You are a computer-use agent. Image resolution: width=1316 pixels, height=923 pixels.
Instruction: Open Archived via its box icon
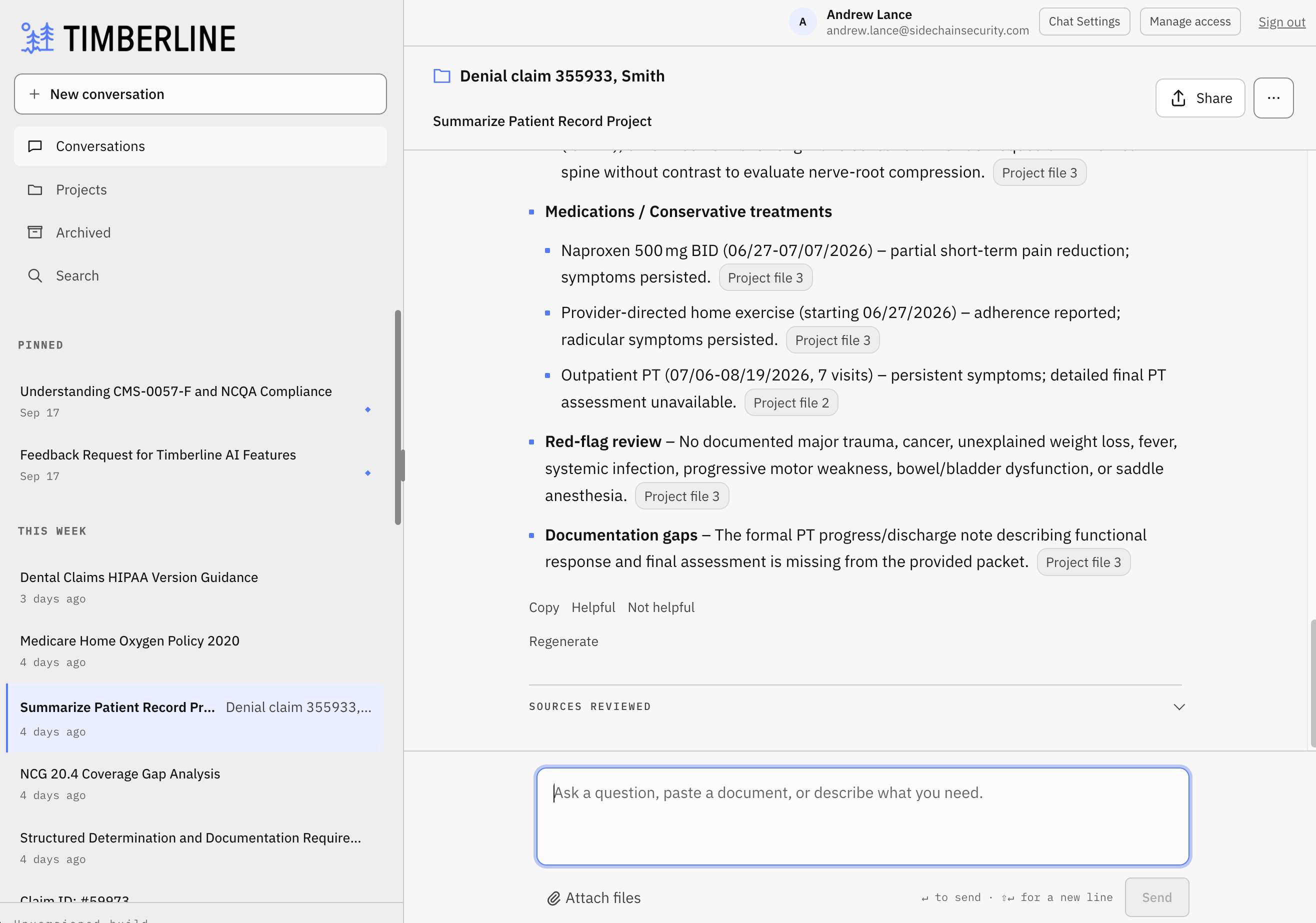35,232
